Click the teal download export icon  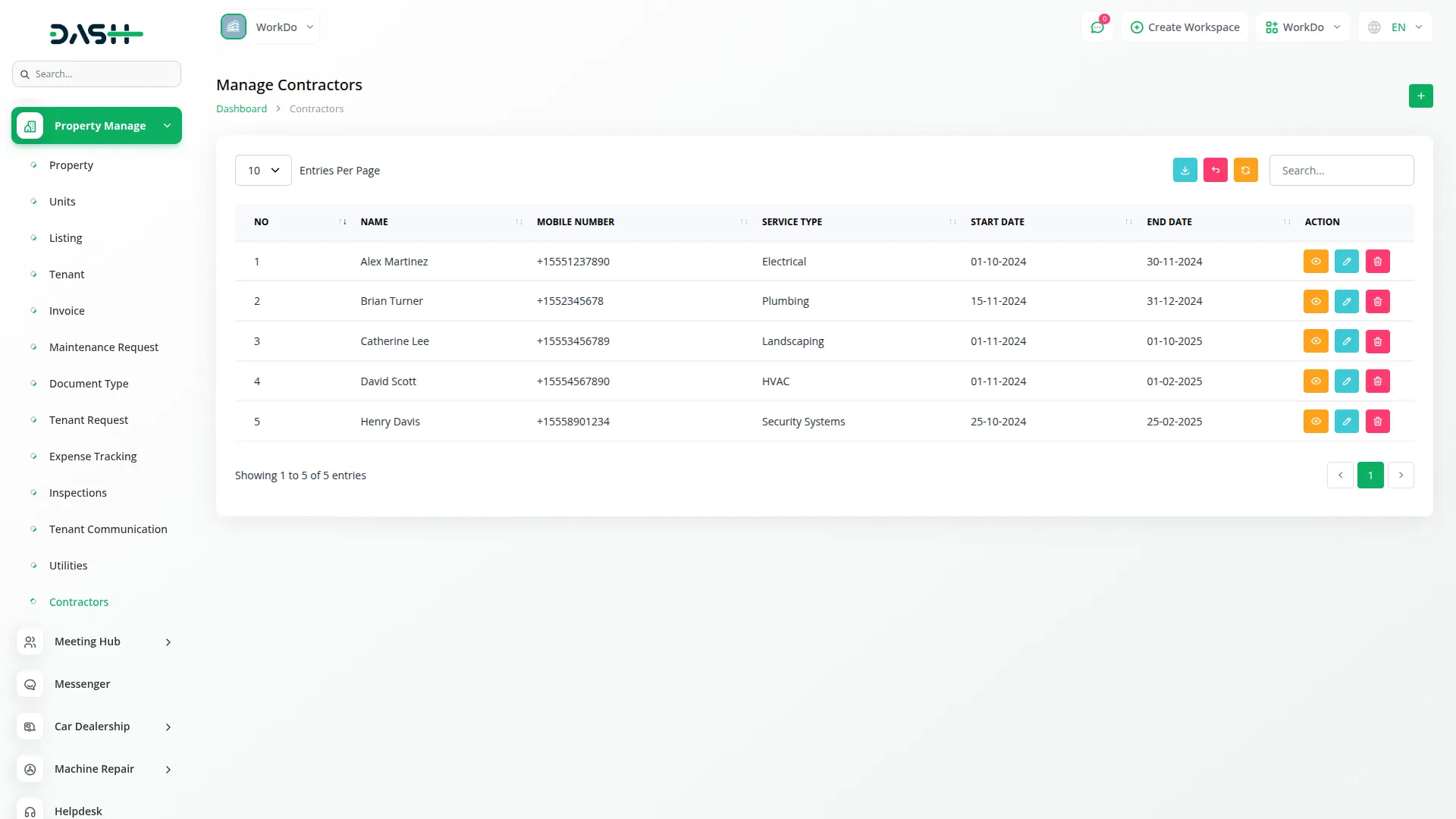[x=1185, y=171]
